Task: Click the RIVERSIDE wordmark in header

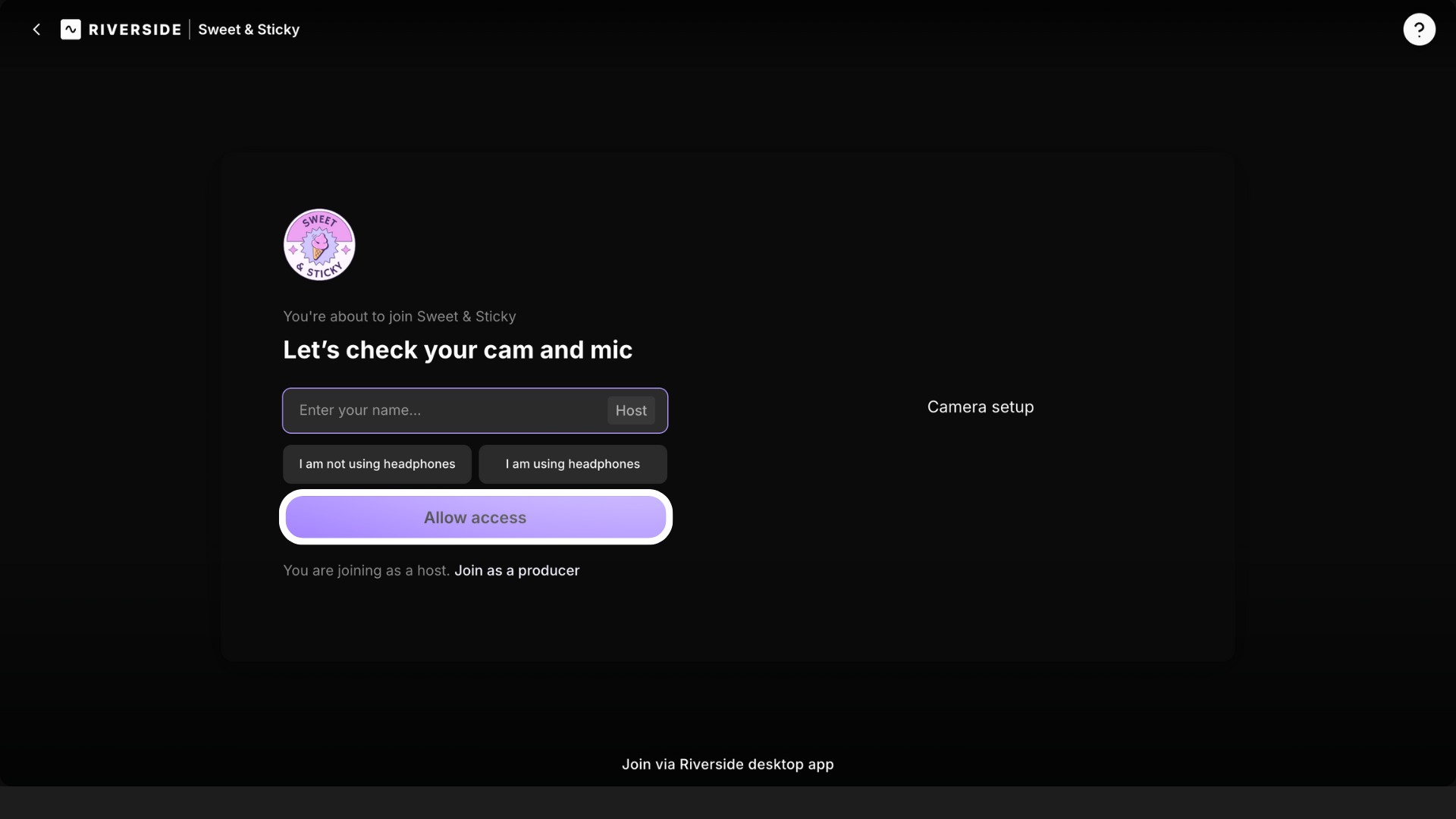Action: pos(135,30)
